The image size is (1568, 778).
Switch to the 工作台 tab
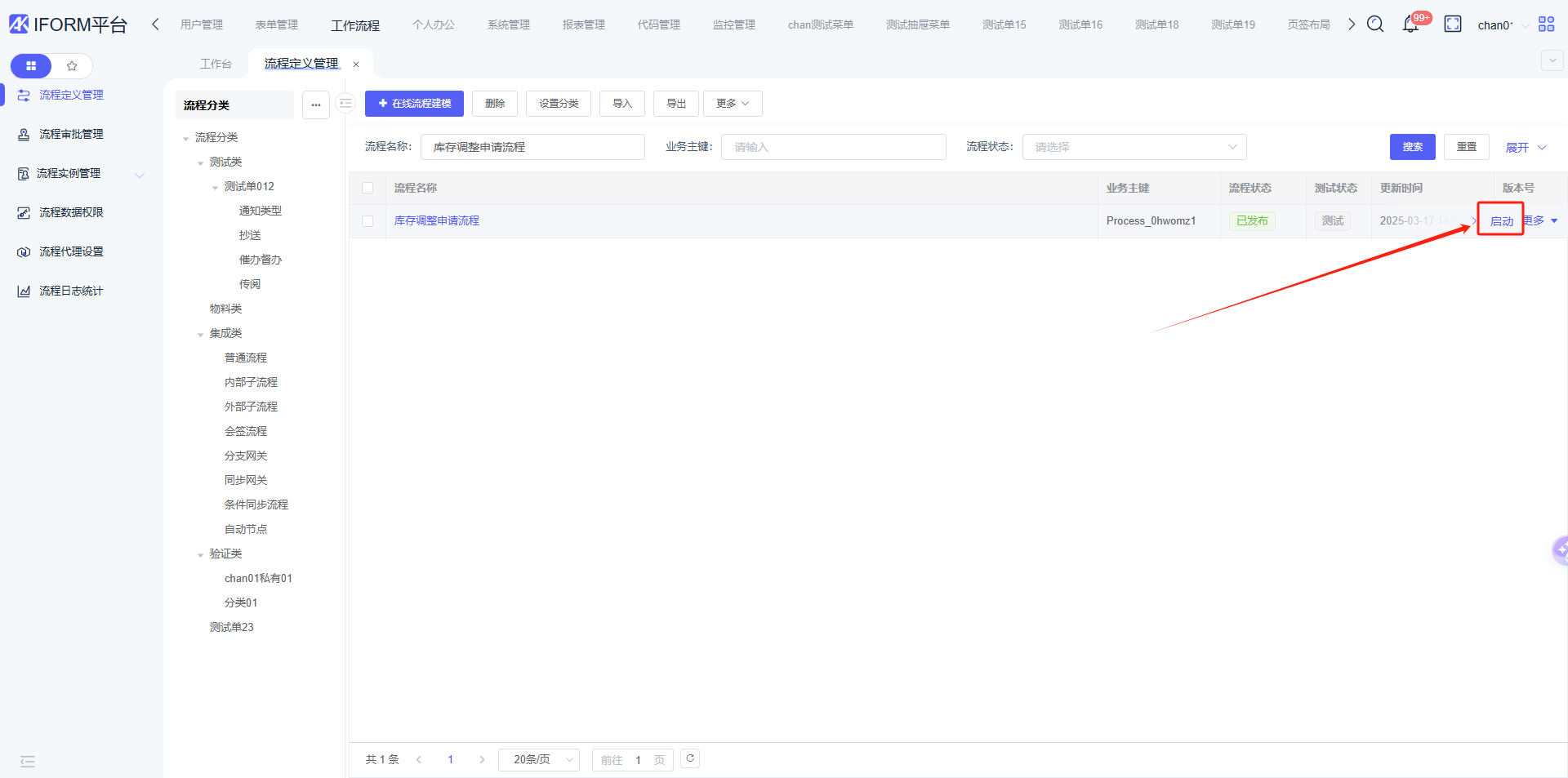[x=216, y=64]
